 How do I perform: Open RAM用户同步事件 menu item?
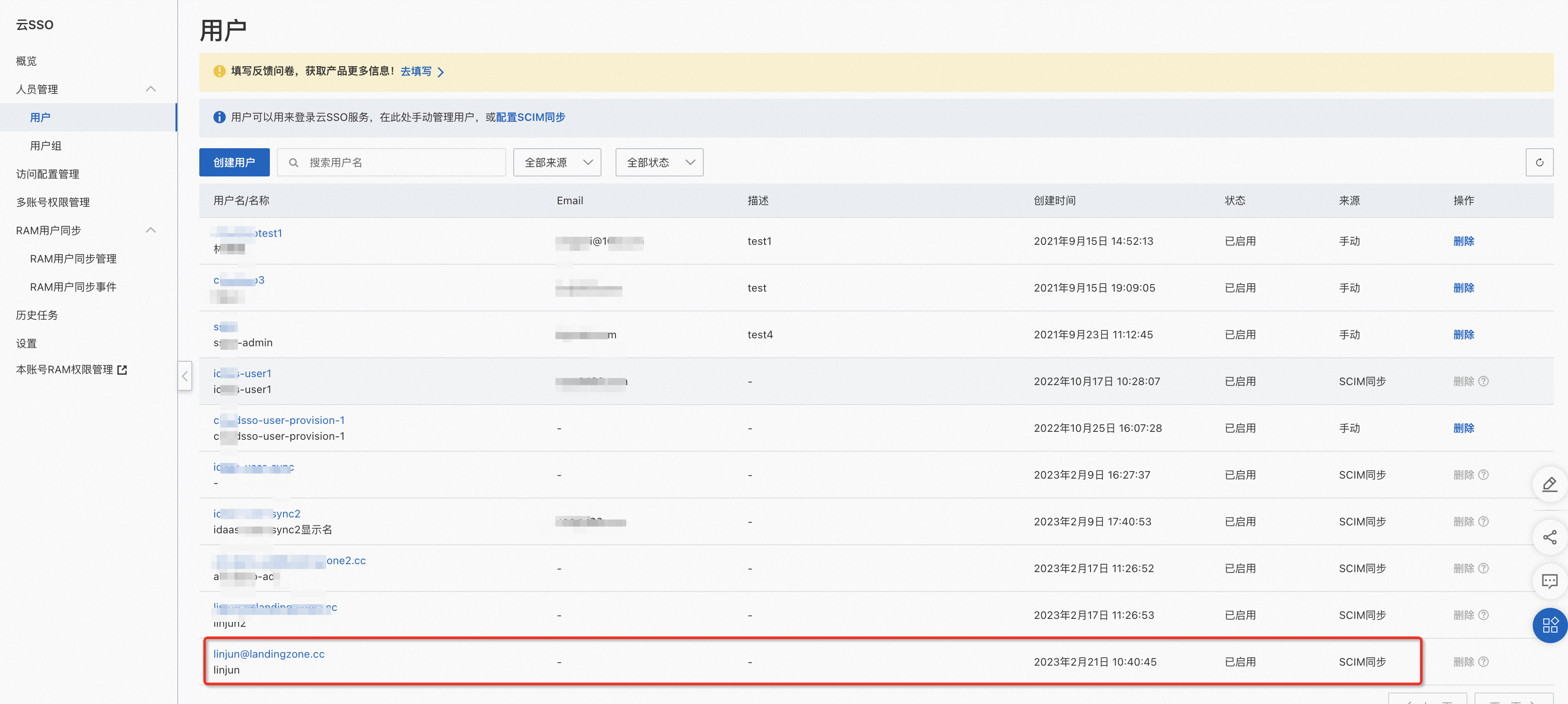click(x=73, y=287)
